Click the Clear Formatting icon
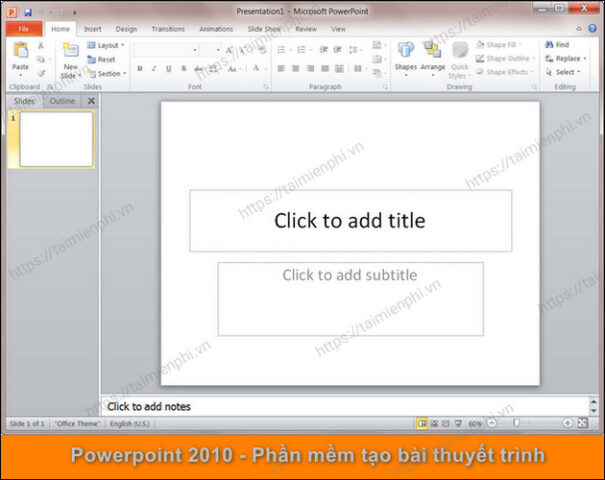 pos(262,50)
